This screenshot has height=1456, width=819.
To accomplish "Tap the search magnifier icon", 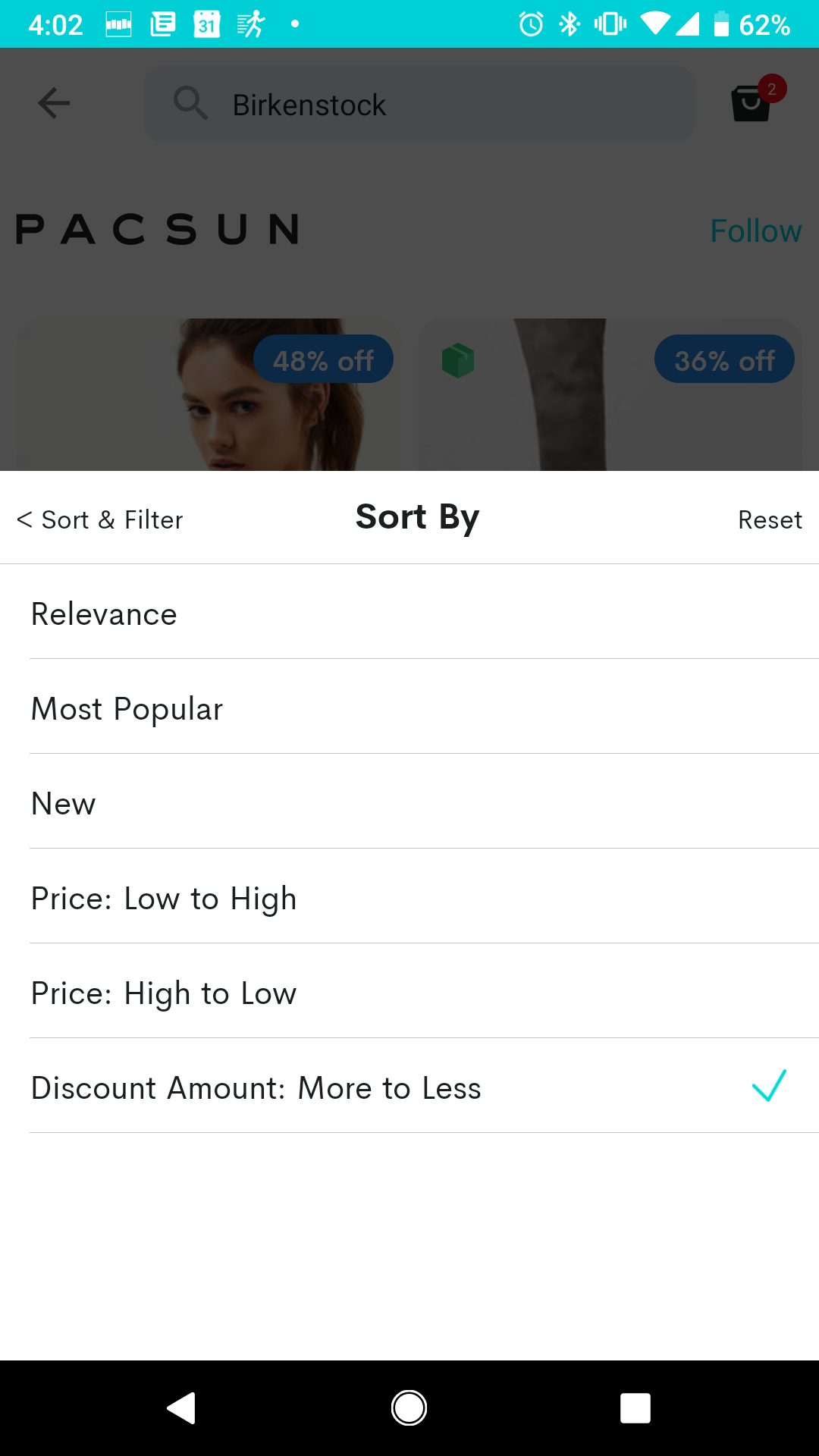I will pyautogui.click(x=190, y=103).
